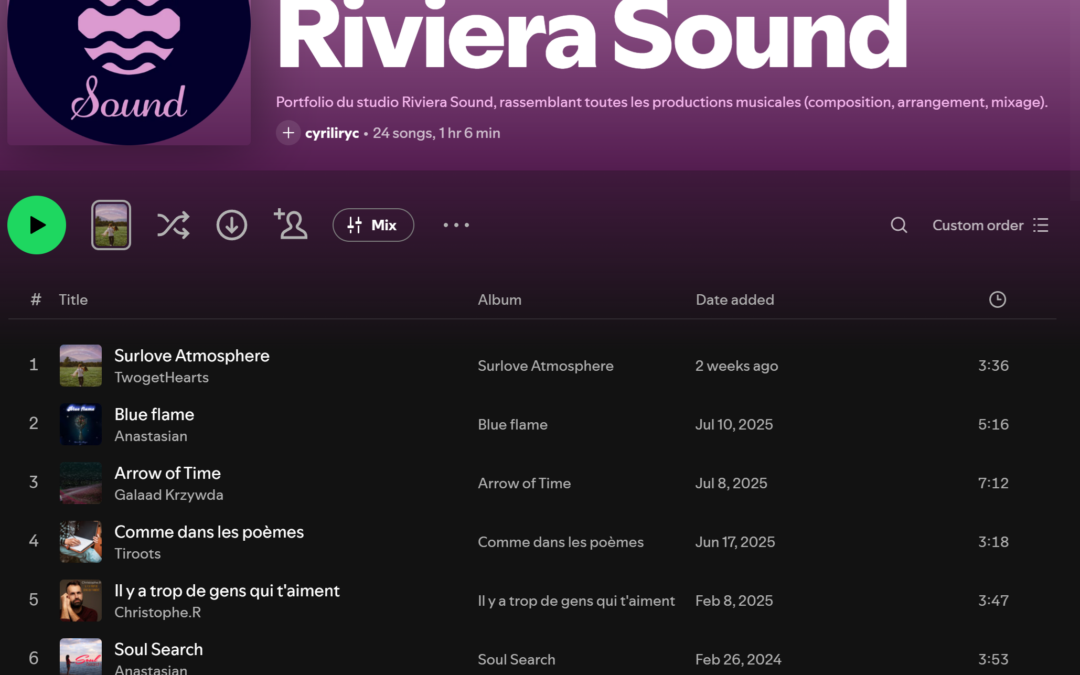Image resolution: width=1080 pixels, height=675 pixels.
Task: Click the Jul 10, 2025 date added
Action: 734,424
